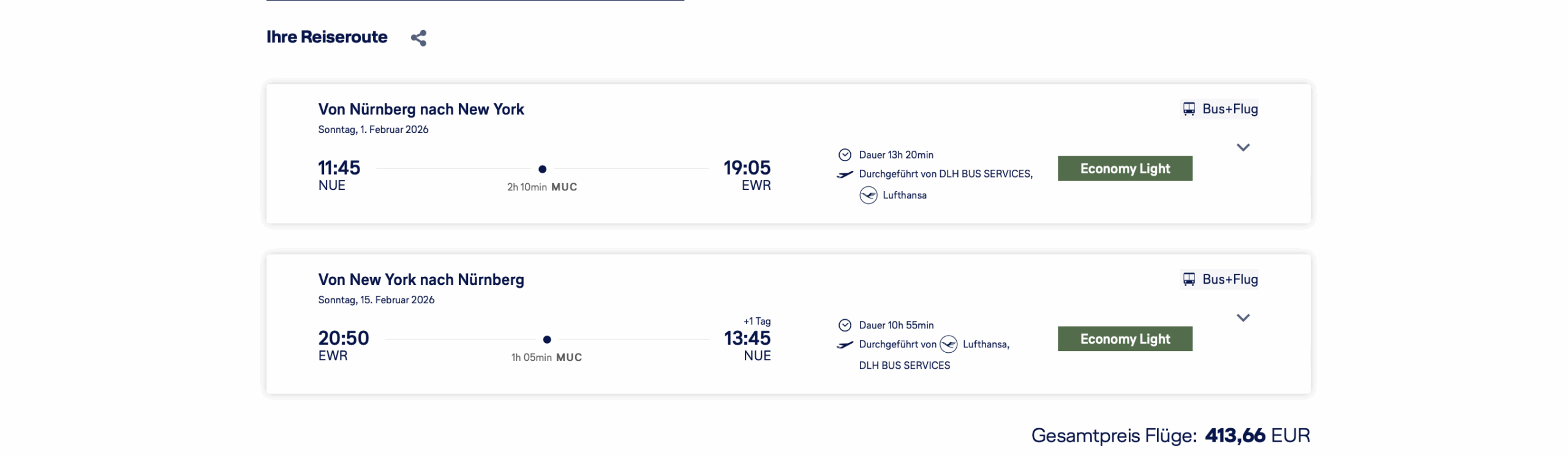Image resolution: width=1568 pixels, height=457 pixels.
Task: Click the MUC stopover dot on the outbound route
Action: (x=542, y=169)
